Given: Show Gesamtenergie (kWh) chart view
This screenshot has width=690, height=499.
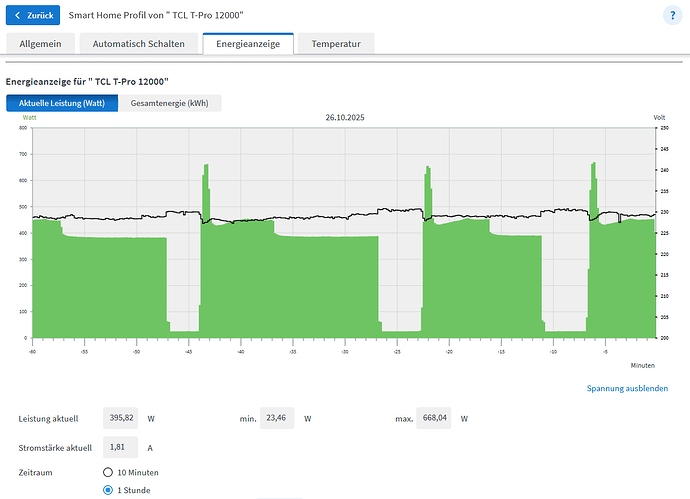Looking at the screenshot, I should (170, 103).
